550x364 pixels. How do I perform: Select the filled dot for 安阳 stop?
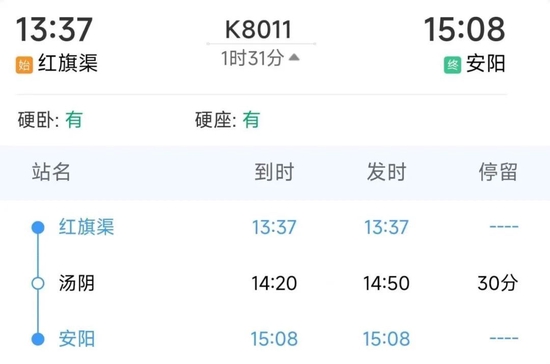(x=38, y=339)
